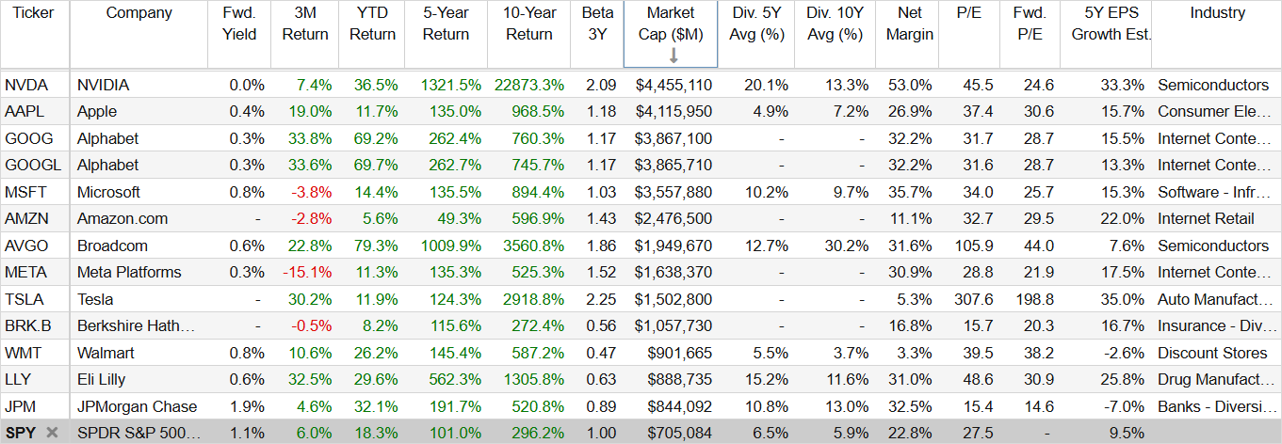1282x444 pixels.
Task: Select Tesla forward P/E 198.8
Action: click(1033, 299)
